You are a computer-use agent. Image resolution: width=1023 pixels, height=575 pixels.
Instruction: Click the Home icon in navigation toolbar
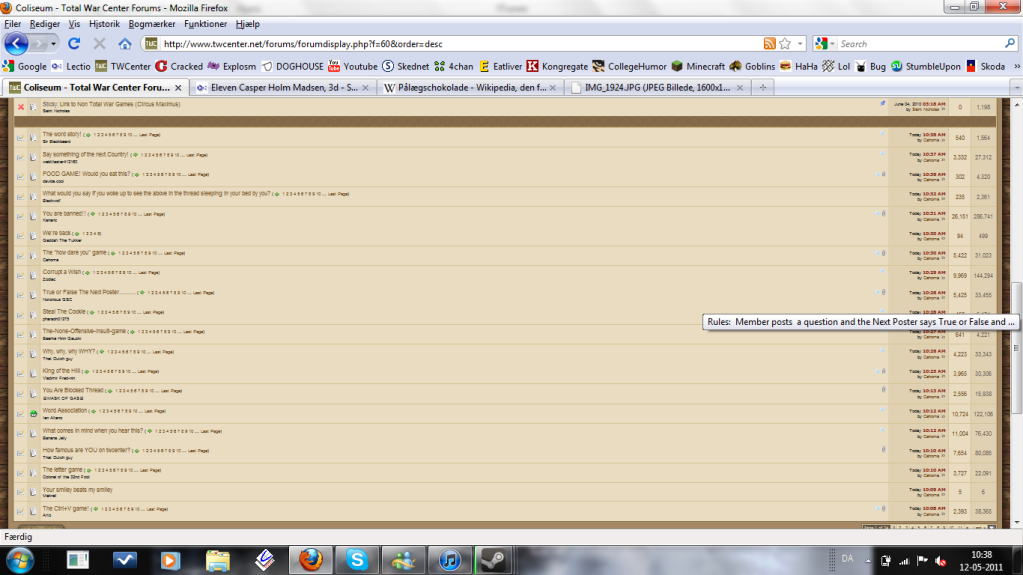point(125,44)
